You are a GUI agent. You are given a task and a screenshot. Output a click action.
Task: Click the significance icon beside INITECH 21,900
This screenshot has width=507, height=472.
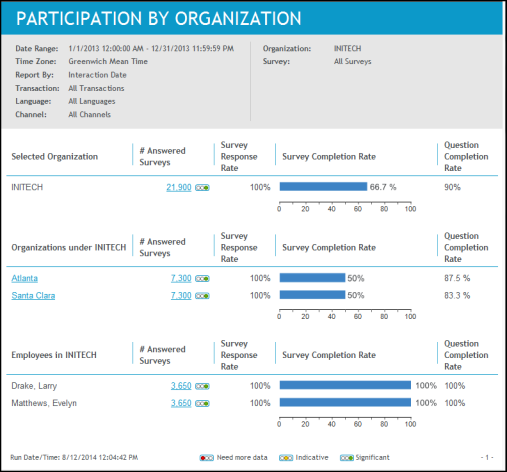[x=202, y=188]
